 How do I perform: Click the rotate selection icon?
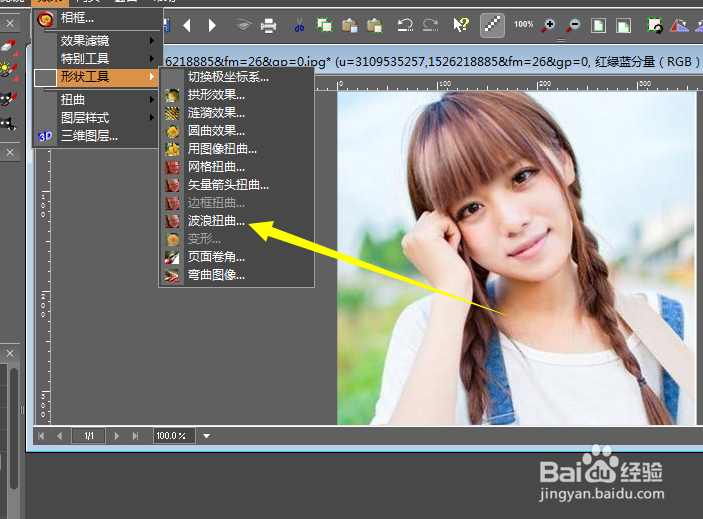click(x=655, y=25)
